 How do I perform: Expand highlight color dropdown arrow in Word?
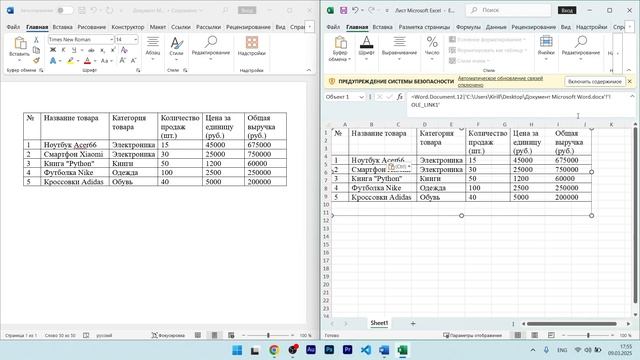[78, 61]
